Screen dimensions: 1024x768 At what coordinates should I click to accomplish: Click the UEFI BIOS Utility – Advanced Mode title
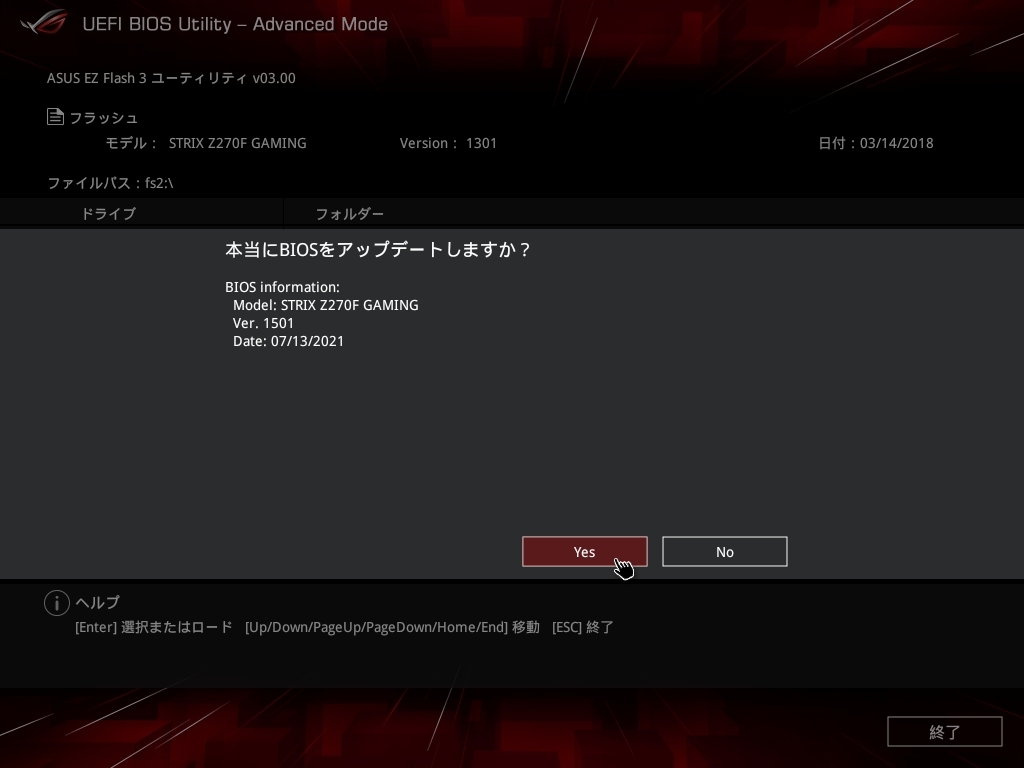(x=235, y=24)
